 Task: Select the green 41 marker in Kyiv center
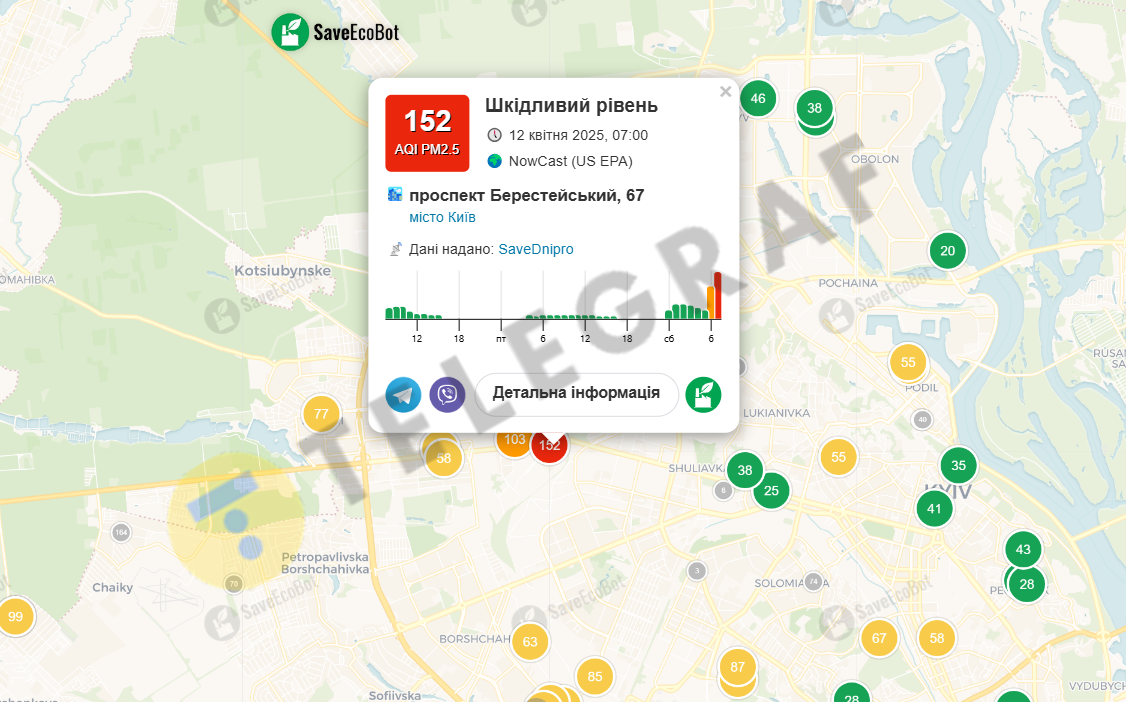tap(934, 509)
